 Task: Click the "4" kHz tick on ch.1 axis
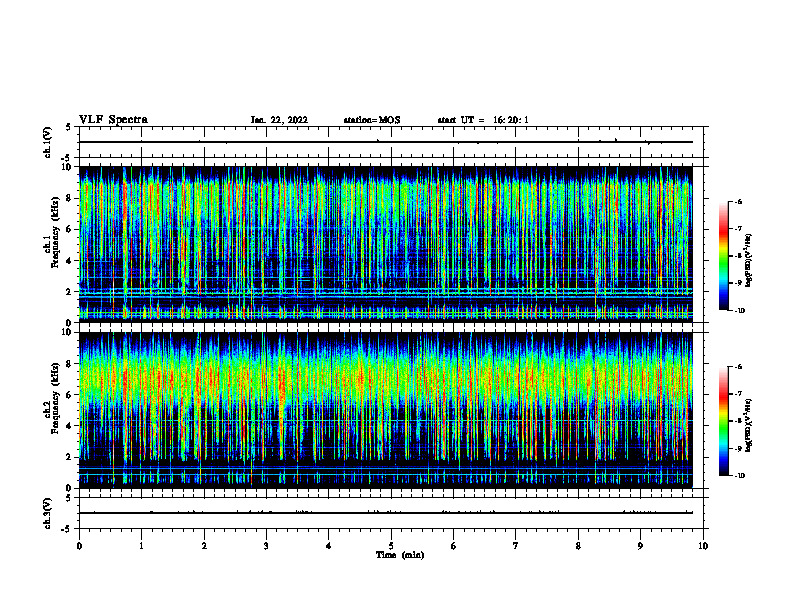tap(69, 261)
